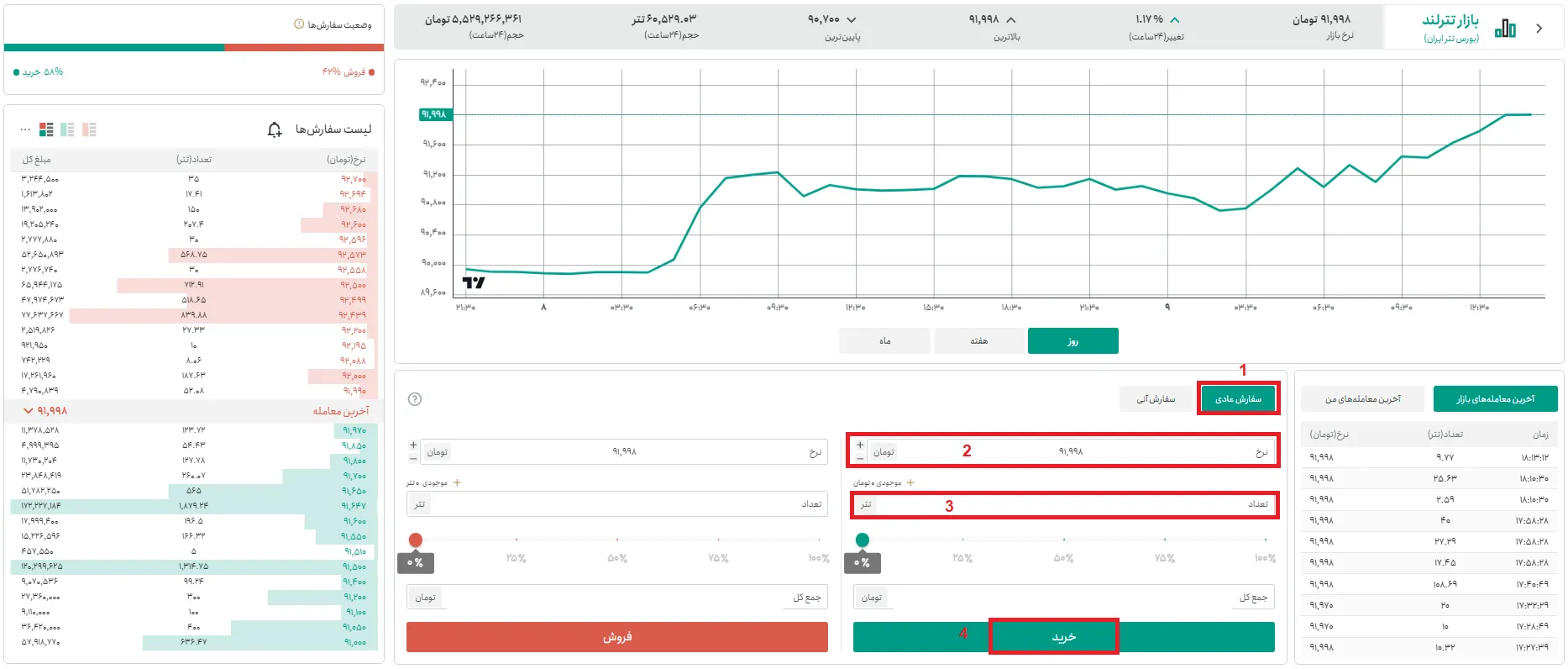The image size is (1568, 669).
Task: Expand the market selector chevron at top right
Action: click(1539, 29)
